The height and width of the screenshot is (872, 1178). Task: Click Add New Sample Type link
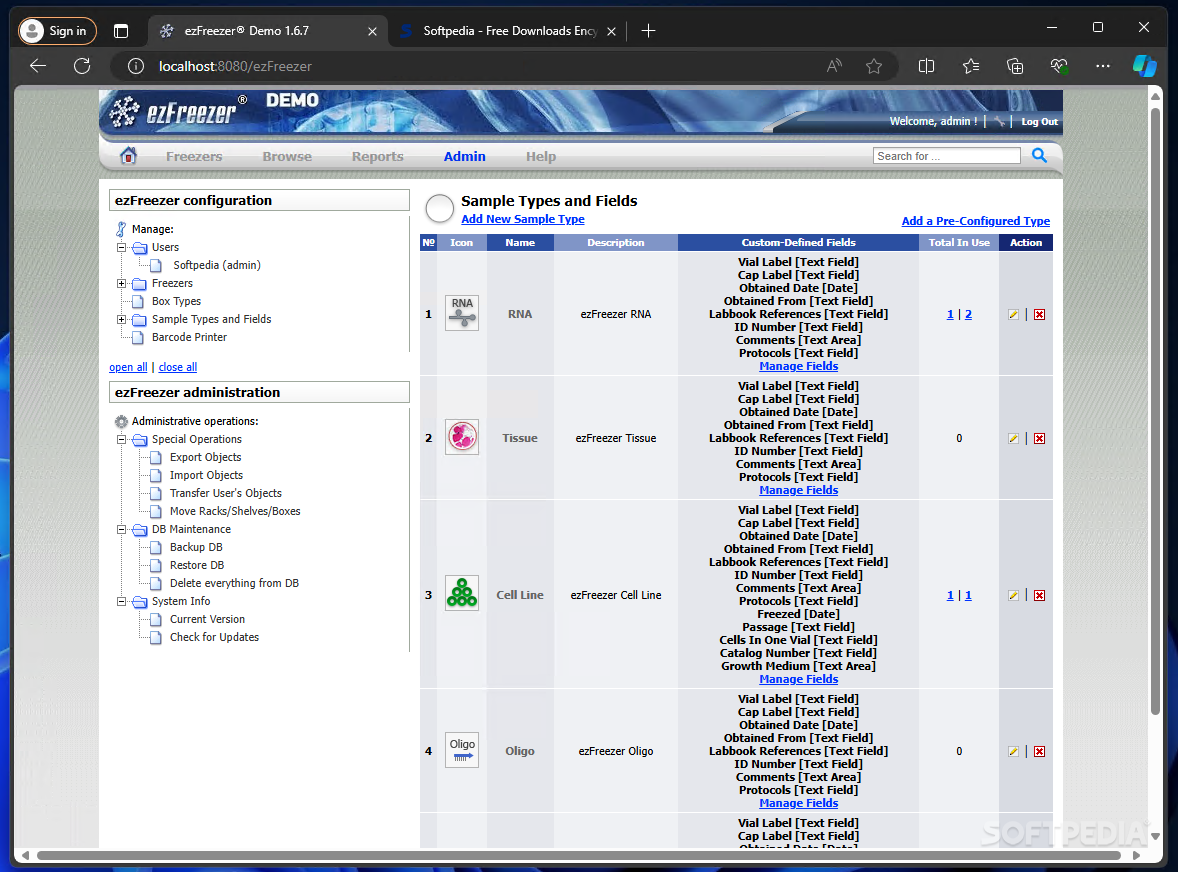tap(523, 219)
